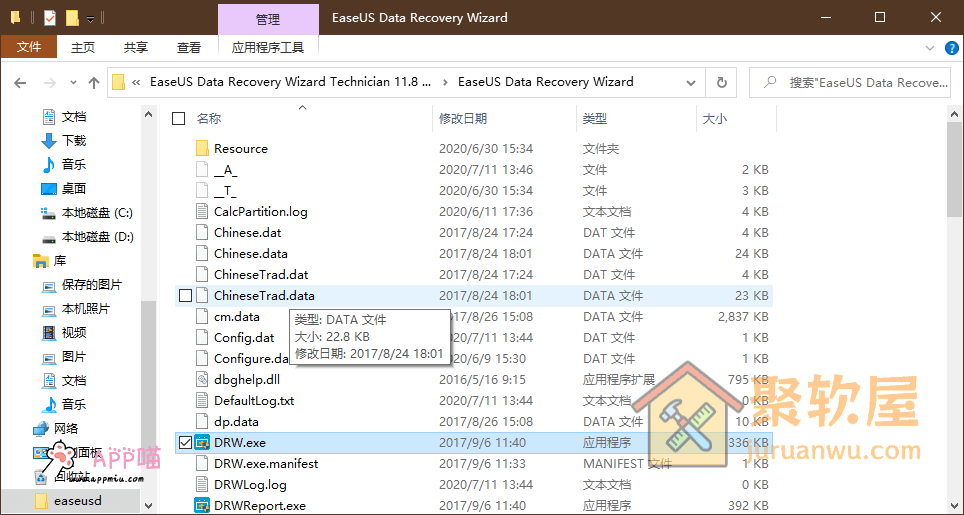
Task: Click the DRWReport.exe application icon
Action: [202, 506]
